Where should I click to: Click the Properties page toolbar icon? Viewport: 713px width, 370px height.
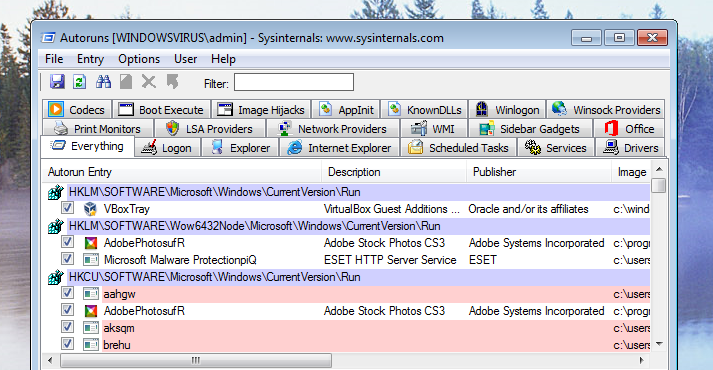point(126,82)
